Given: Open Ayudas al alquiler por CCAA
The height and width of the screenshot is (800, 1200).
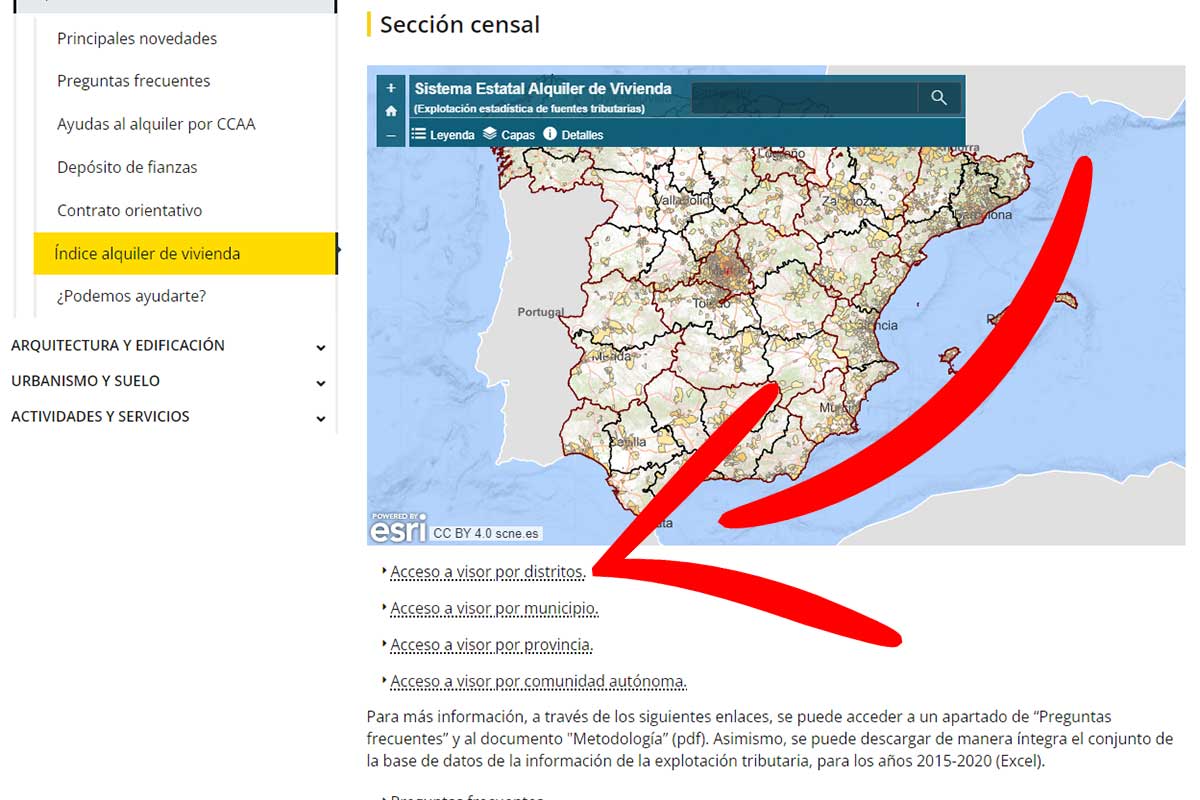Looking at the screenshot, I should pos(156,124).
